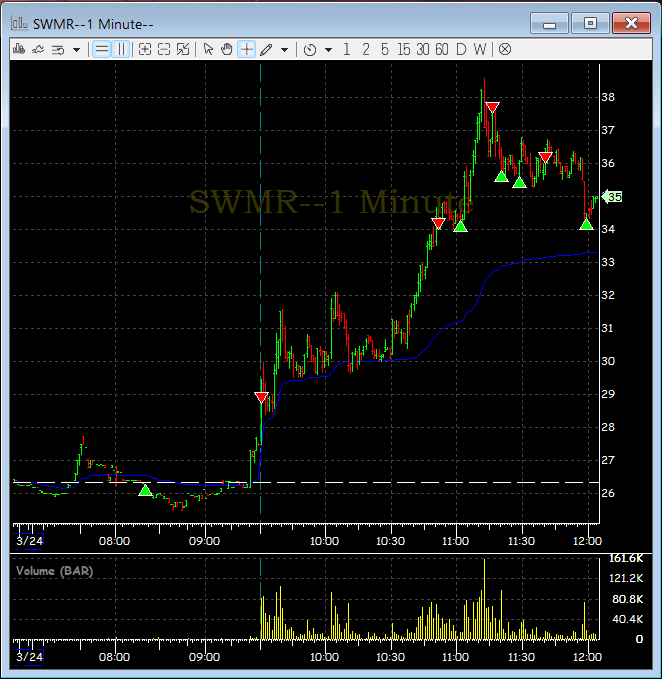
Task: Switch to 5 minute interval
Action: (x=384, y=49)
